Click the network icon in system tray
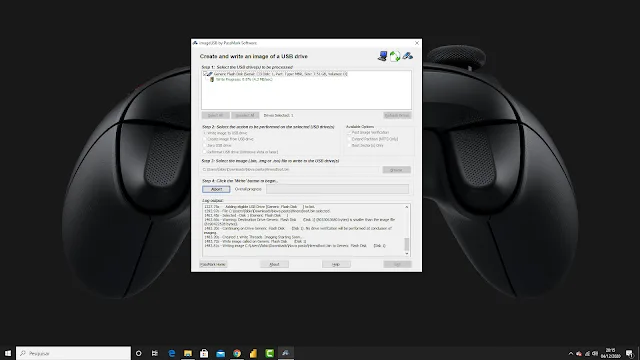 click(x=587, y=353)
